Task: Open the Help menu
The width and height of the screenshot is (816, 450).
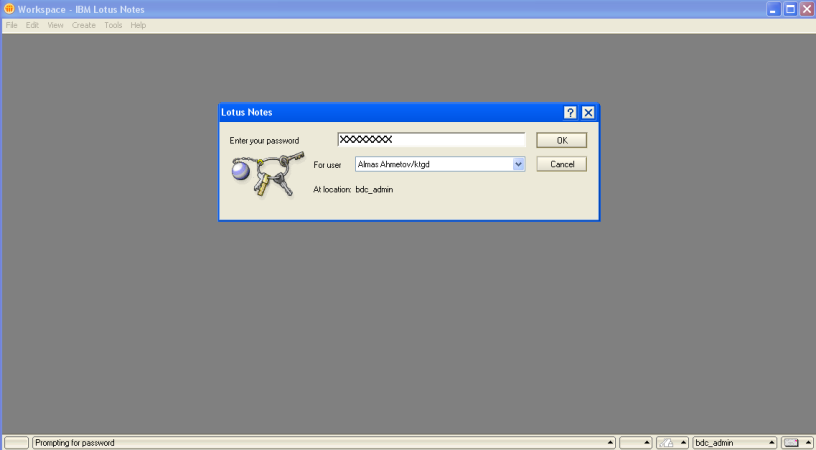Action: (138, 25)
